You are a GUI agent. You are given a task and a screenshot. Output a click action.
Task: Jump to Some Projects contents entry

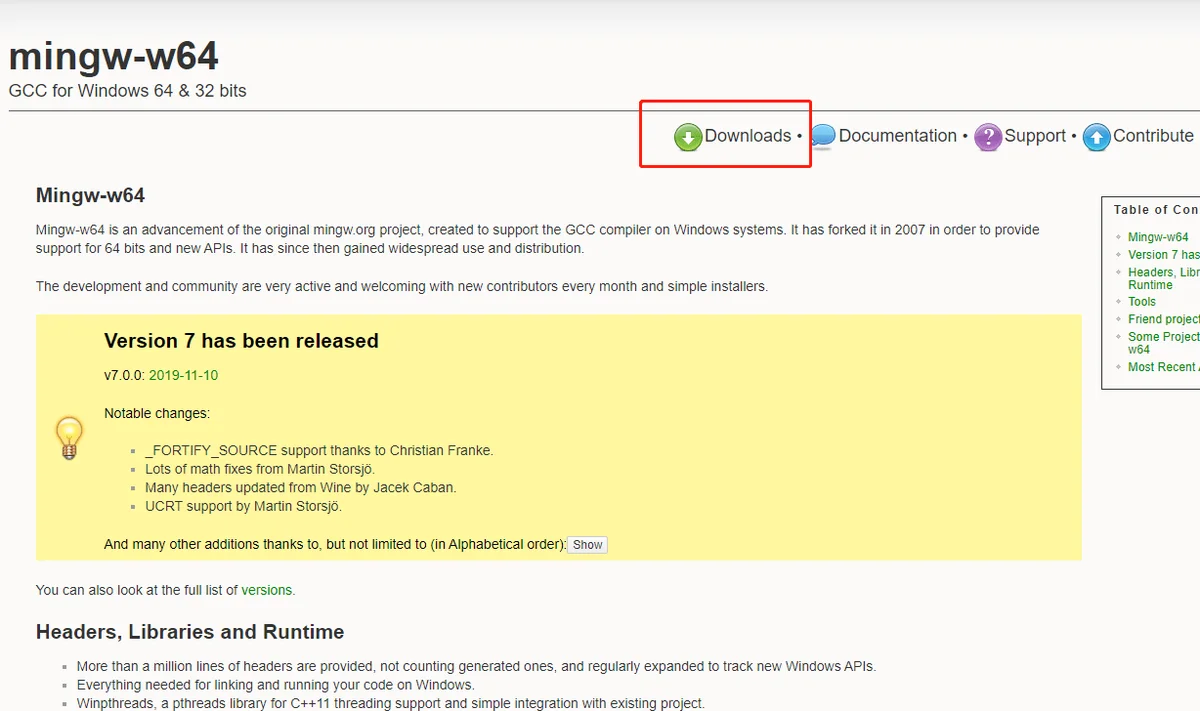[x=1164, y=343]
